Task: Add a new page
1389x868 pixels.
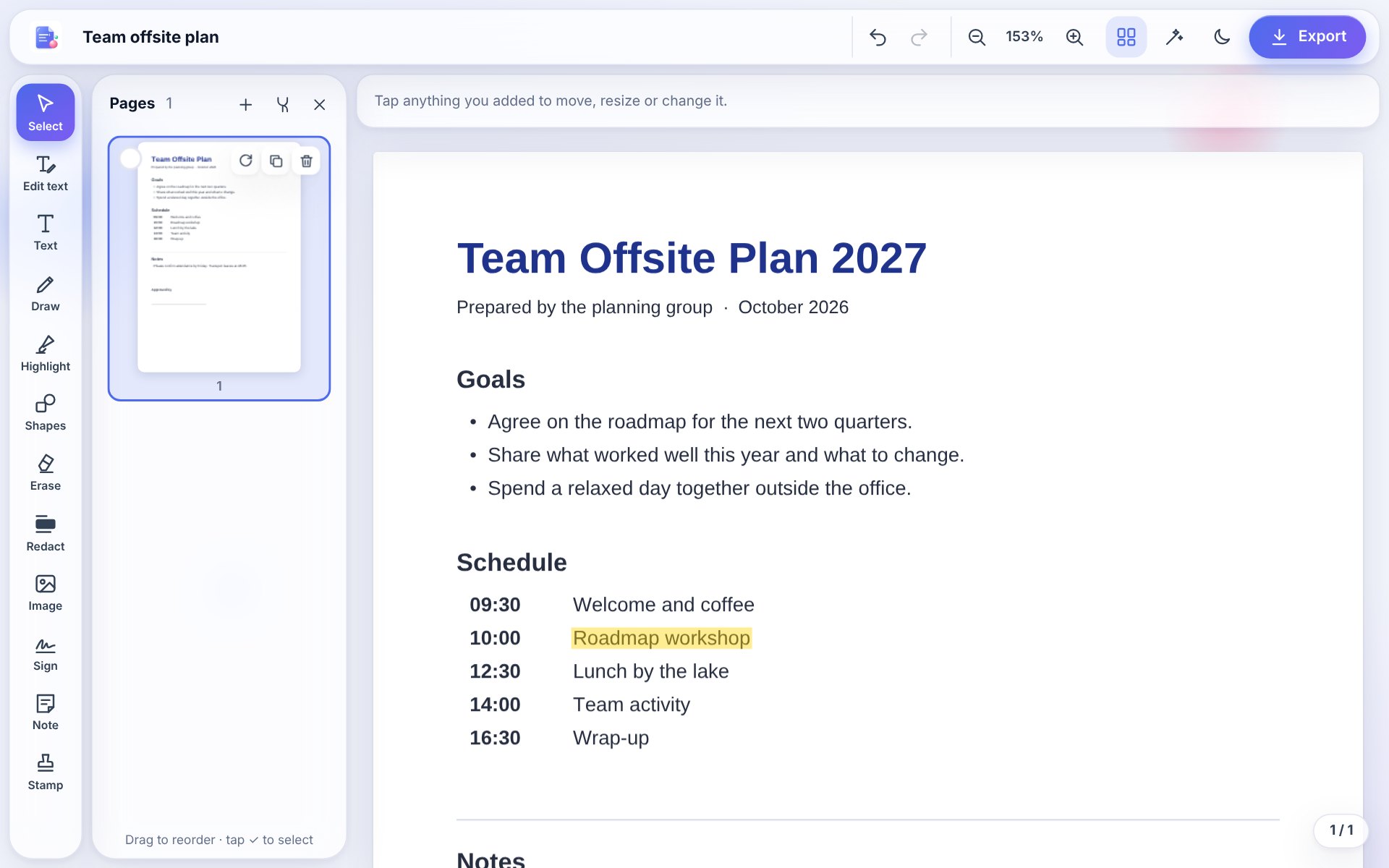Action: (245, 105)
